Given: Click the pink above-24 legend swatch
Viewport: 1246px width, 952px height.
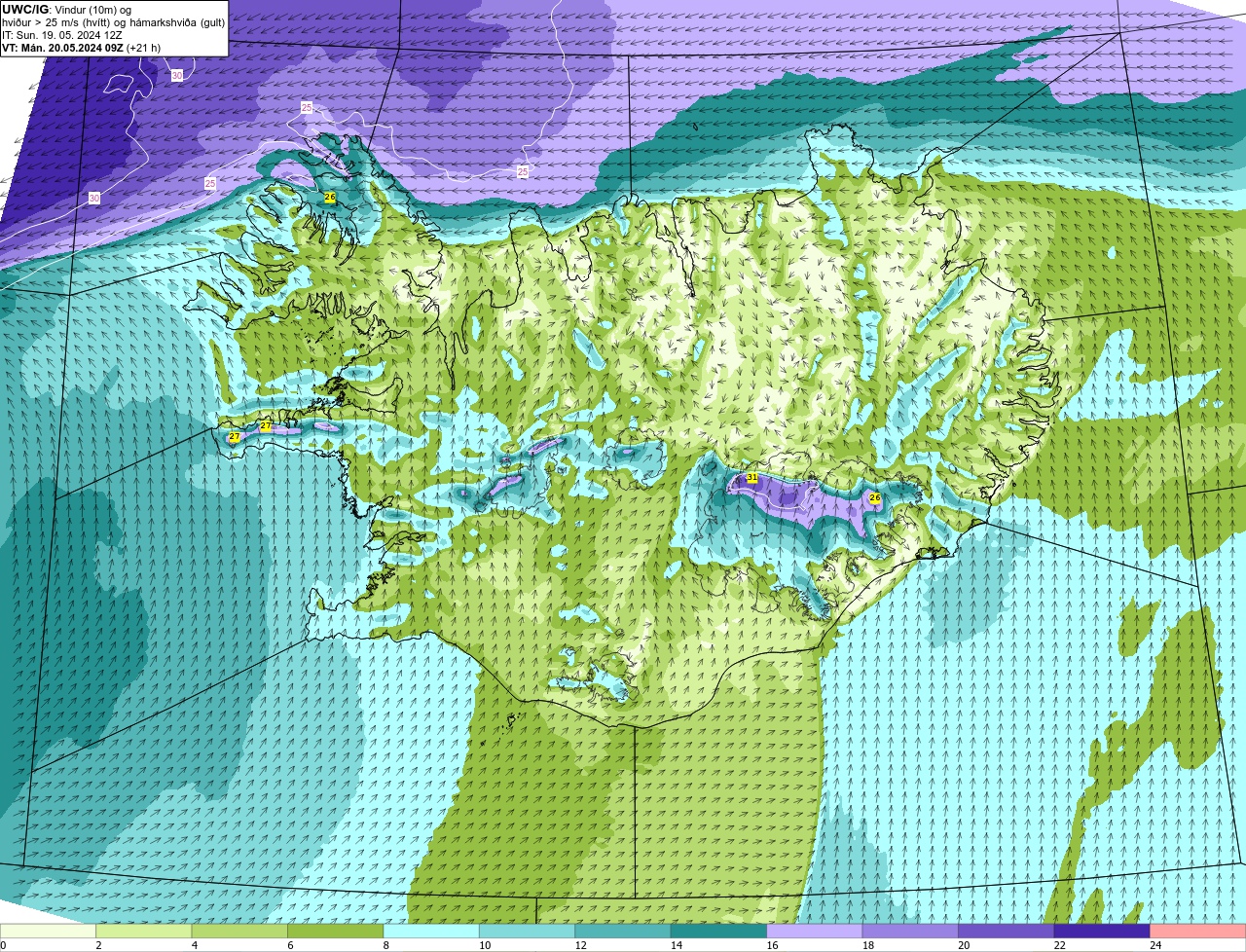Looking at the screenshot, I should tap(1197, 932).
